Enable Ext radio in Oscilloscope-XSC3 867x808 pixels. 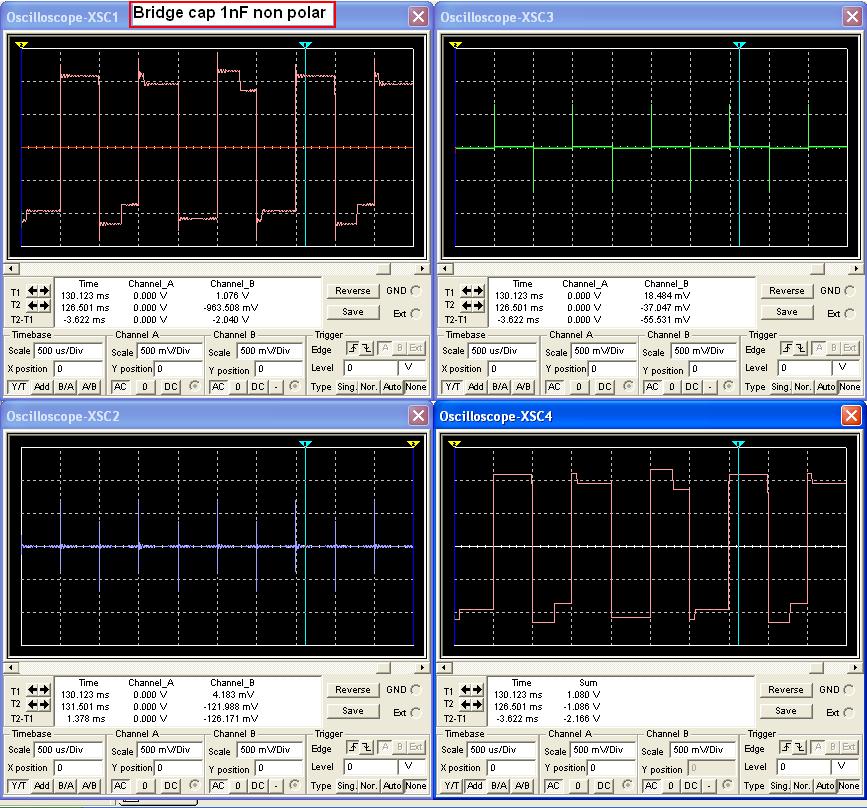pyautogui.click(x=849, y=314)
